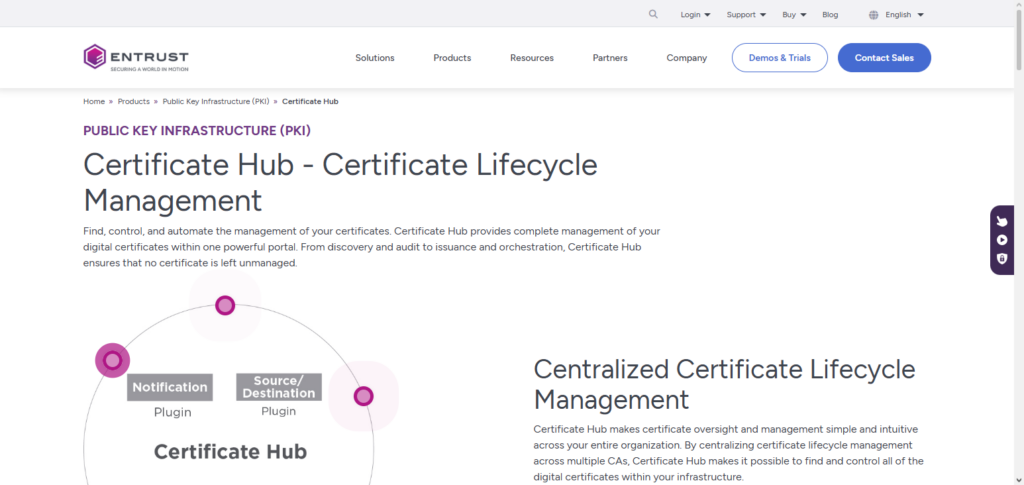Open the Products menu
1024x485 pixels.
[x=452, y=57]
